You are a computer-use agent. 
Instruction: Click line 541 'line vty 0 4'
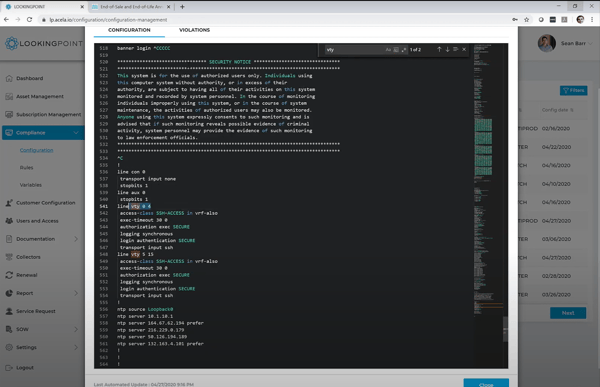click(x=134, y=206)
